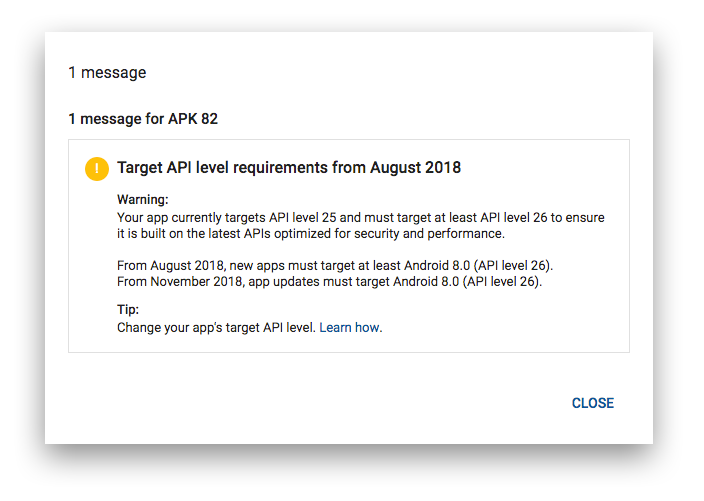Click the yellow warning exclamation icon
This screenshot has height=501, width=704.
(97, 169)
